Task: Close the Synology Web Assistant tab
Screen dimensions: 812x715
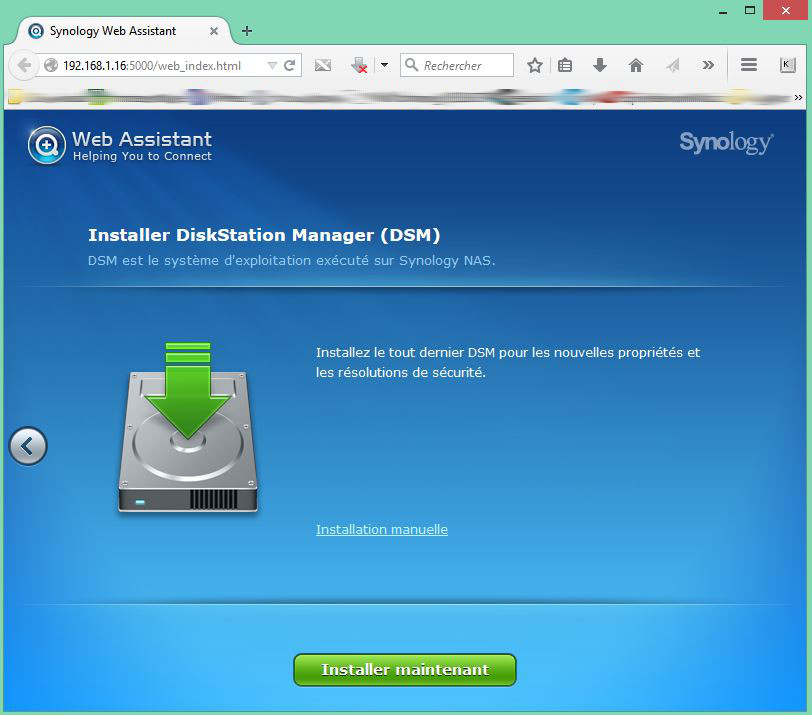Action: [213, 31]
